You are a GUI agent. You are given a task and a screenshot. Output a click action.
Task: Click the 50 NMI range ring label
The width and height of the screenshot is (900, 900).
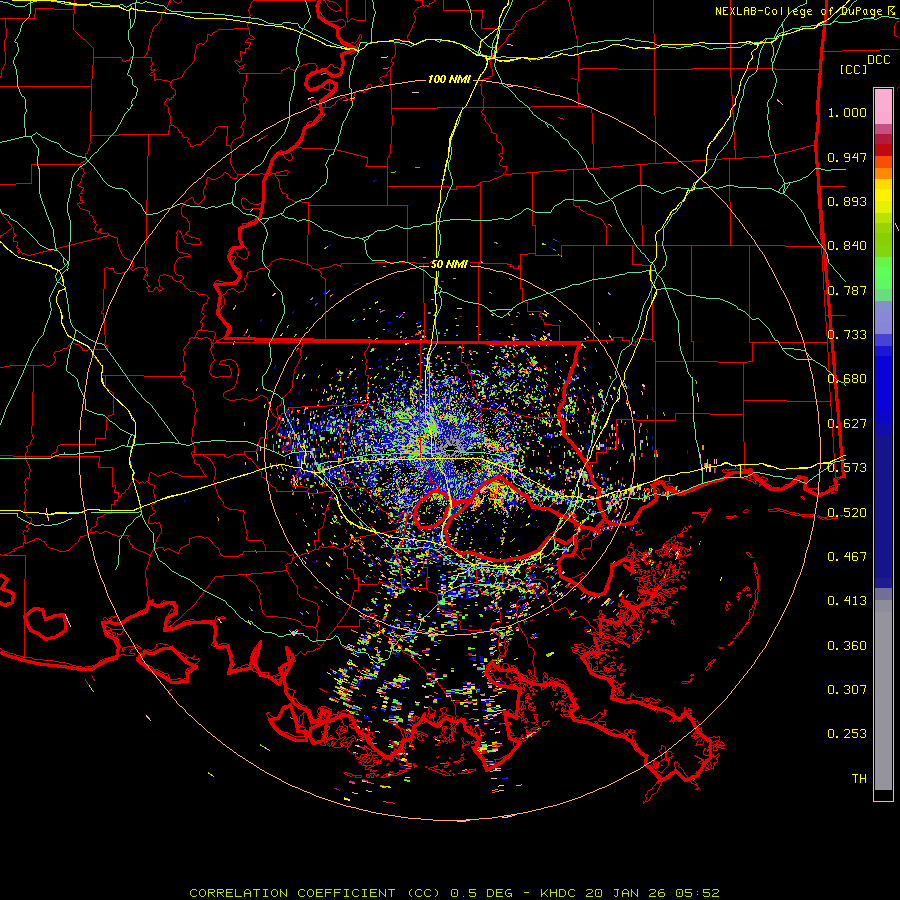[449, 264]
